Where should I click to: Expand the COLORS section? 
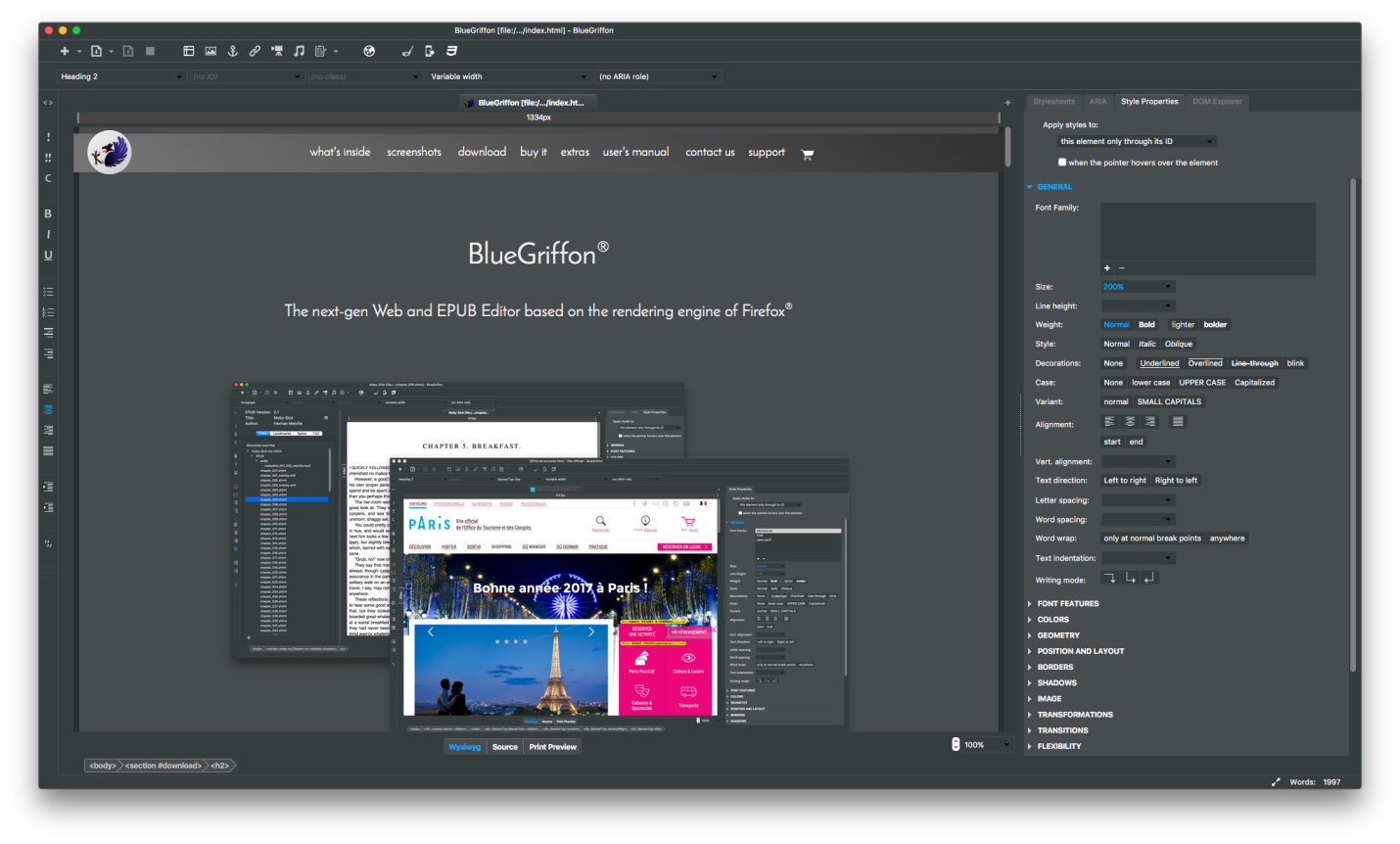1052,619
